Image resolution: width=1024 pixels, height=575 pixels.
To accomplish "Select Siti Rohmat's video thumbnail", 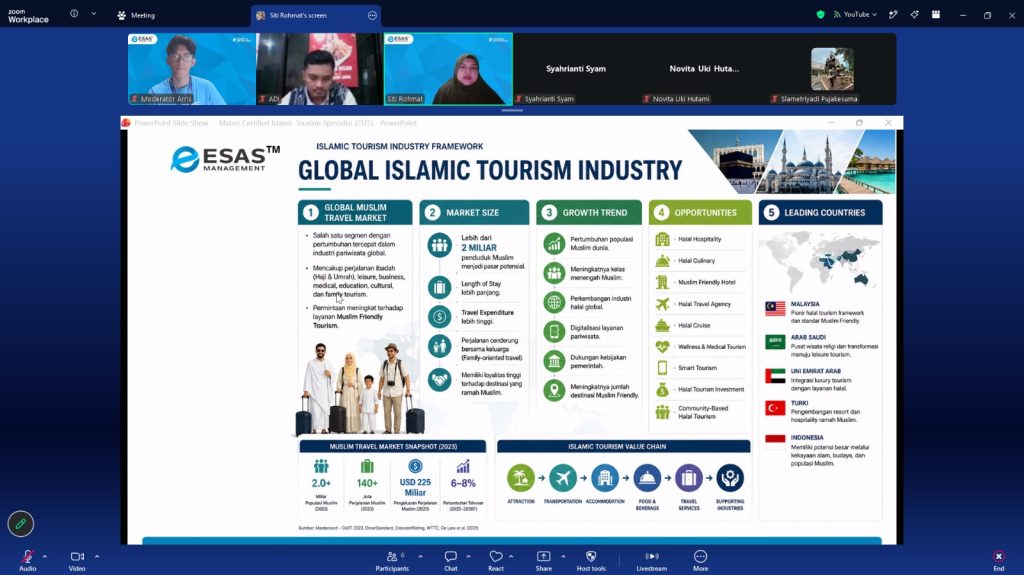I will click(448, 69).
